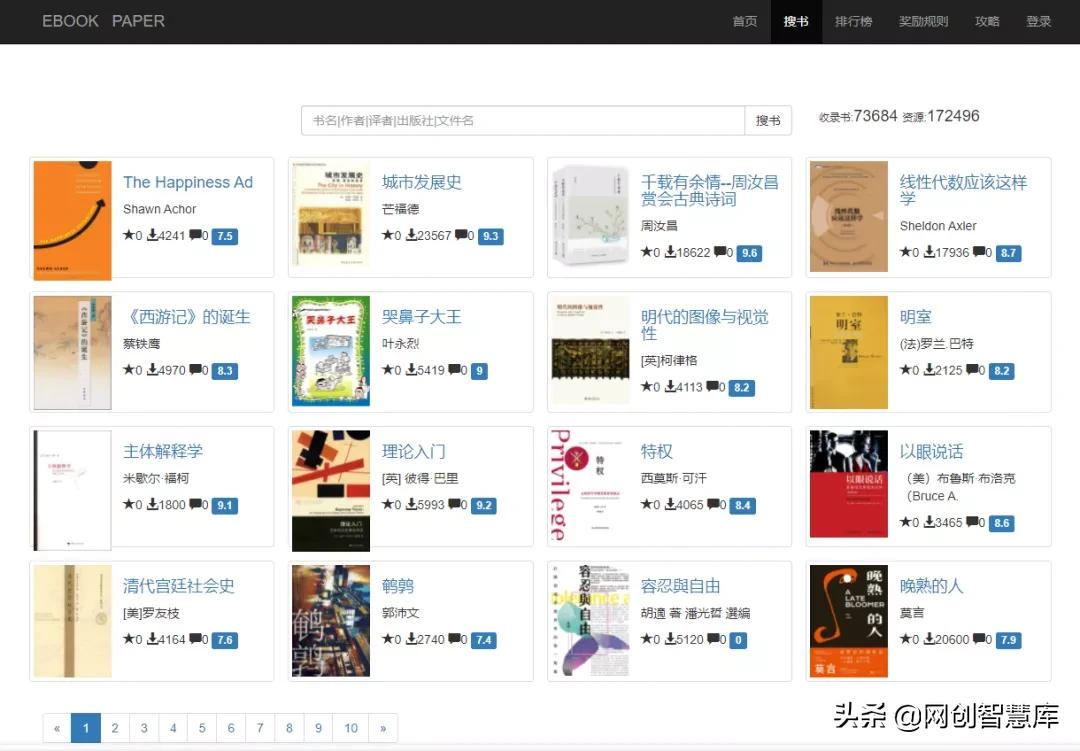Click the 搜书 search button
The width and height of the screenshot is (1080, 751).
(768, 120)
